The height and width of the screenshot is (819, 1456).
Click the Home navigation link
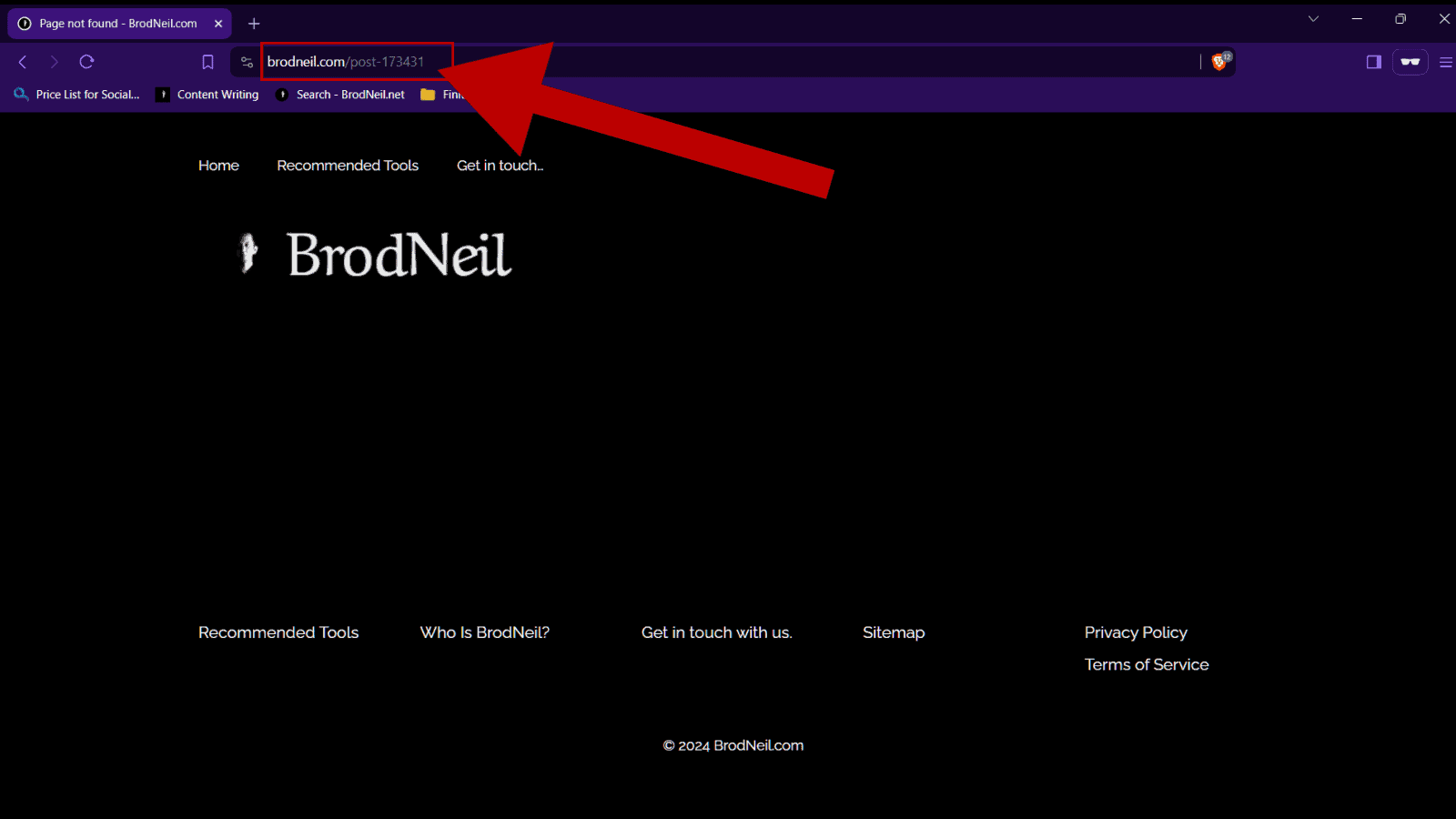point(218,166)
